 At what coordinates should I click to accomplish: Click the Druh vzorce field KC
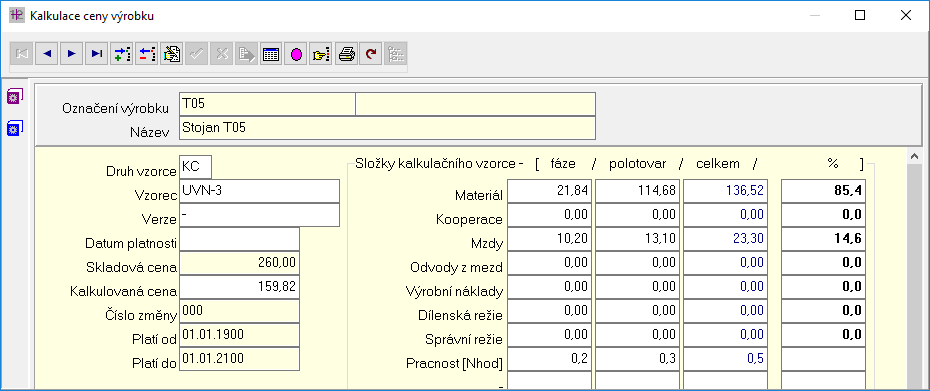click(x=195, y=167)
